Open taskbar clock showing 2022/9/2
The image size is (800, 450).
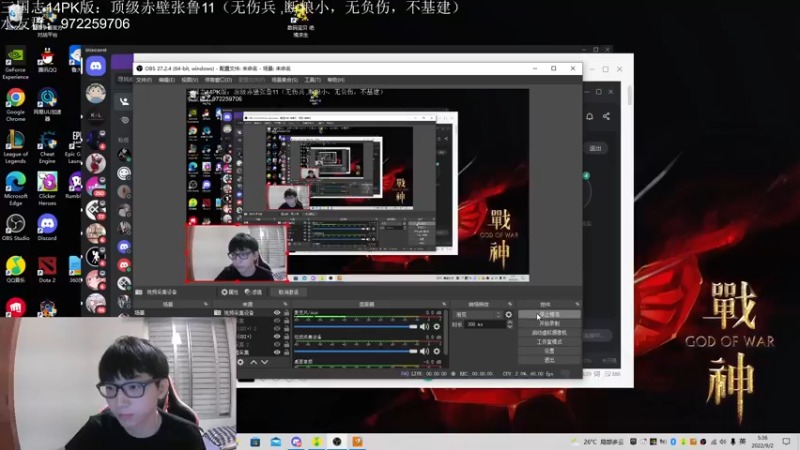point(762,442)
